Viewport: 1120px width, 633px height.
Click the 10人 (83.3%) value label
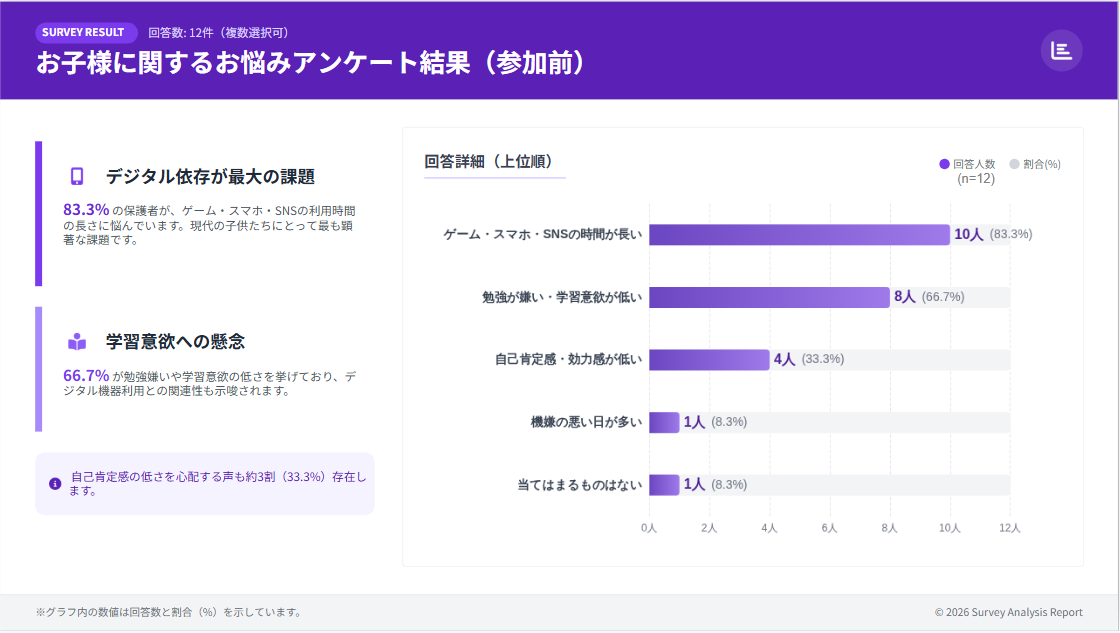pyautogui.click(x=992, y=234)
